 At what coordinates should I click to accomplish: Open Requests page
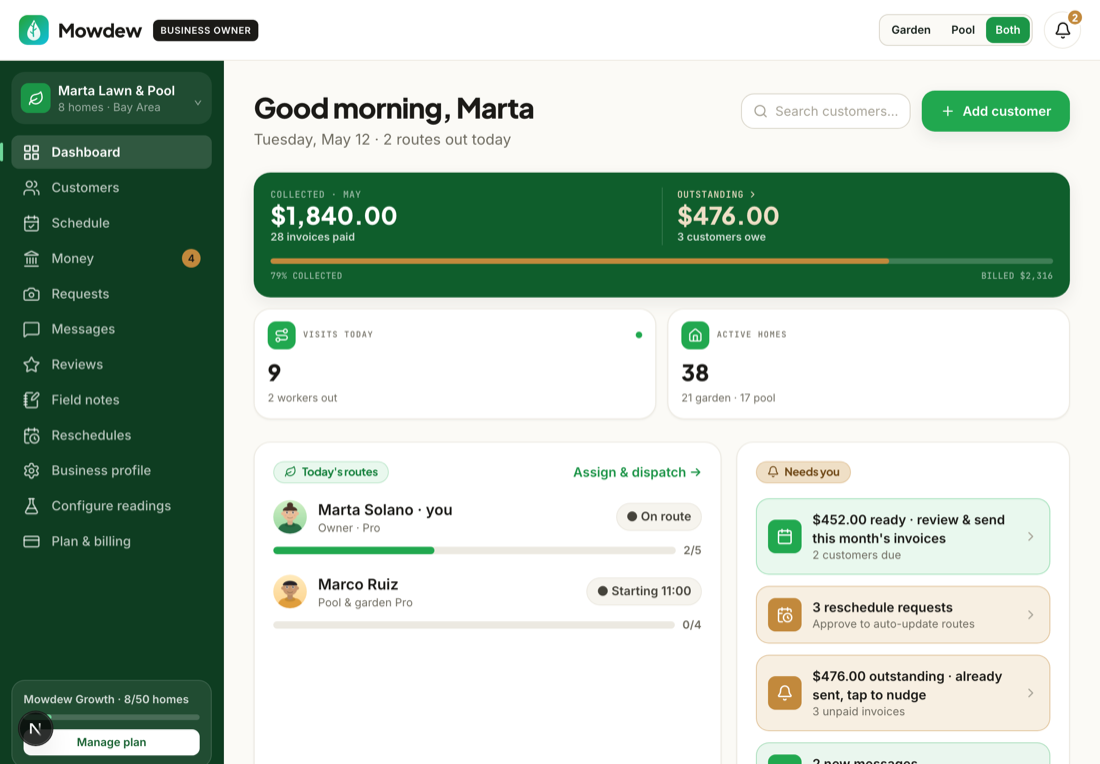[x=112, y=294]
